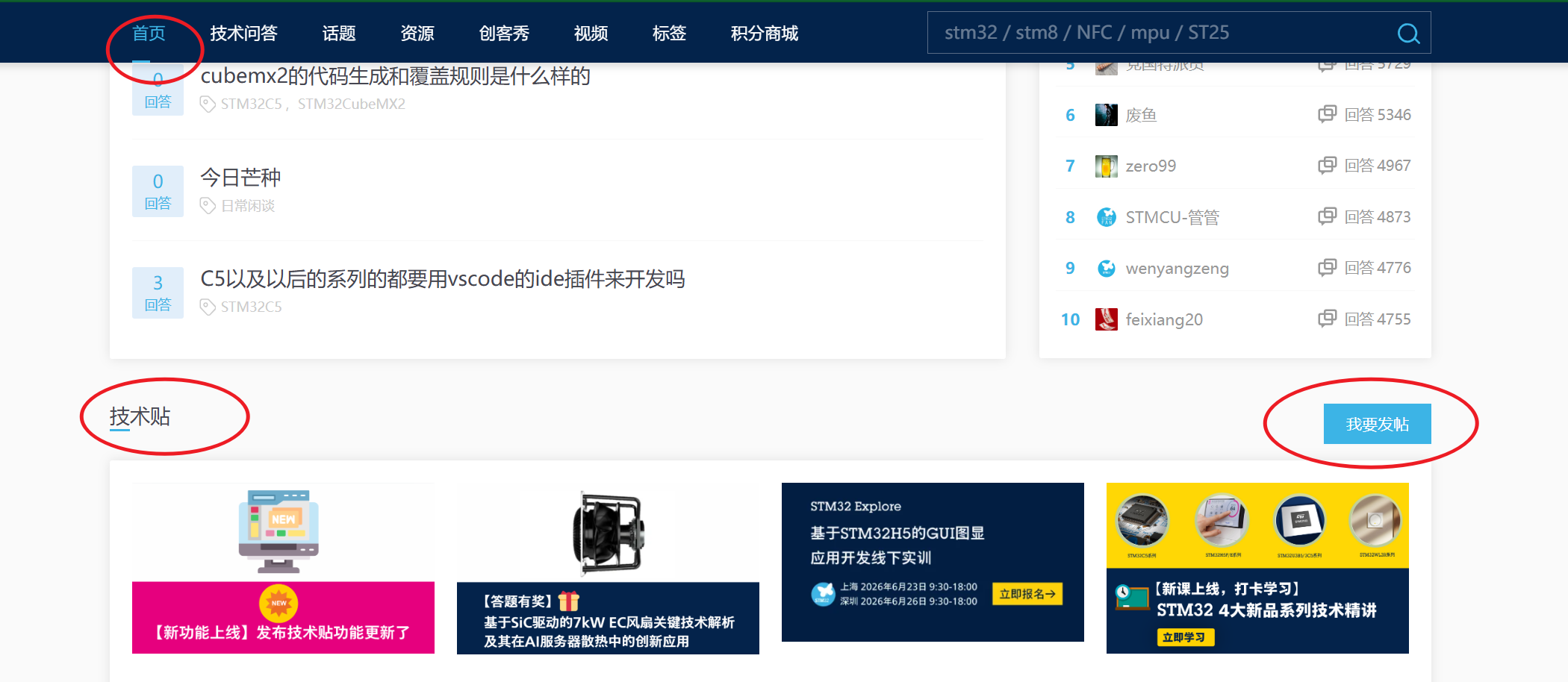
Task: Open the 资源 nav item
Action: (417, 34)
